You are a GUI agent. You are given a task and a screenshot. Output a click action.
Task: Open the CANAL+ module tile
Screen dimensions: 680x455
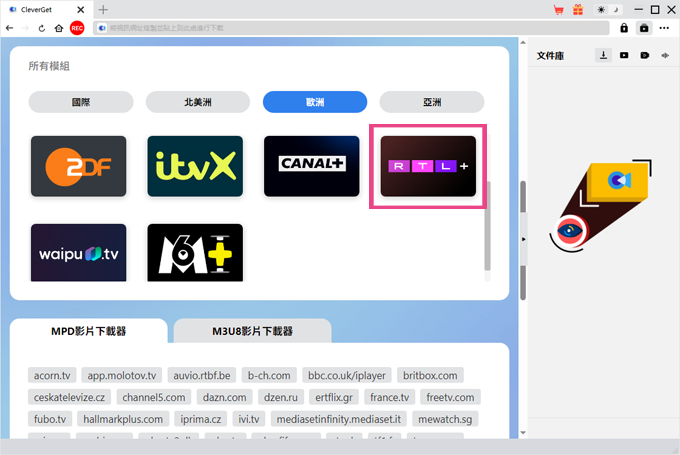tap(312, 166)
